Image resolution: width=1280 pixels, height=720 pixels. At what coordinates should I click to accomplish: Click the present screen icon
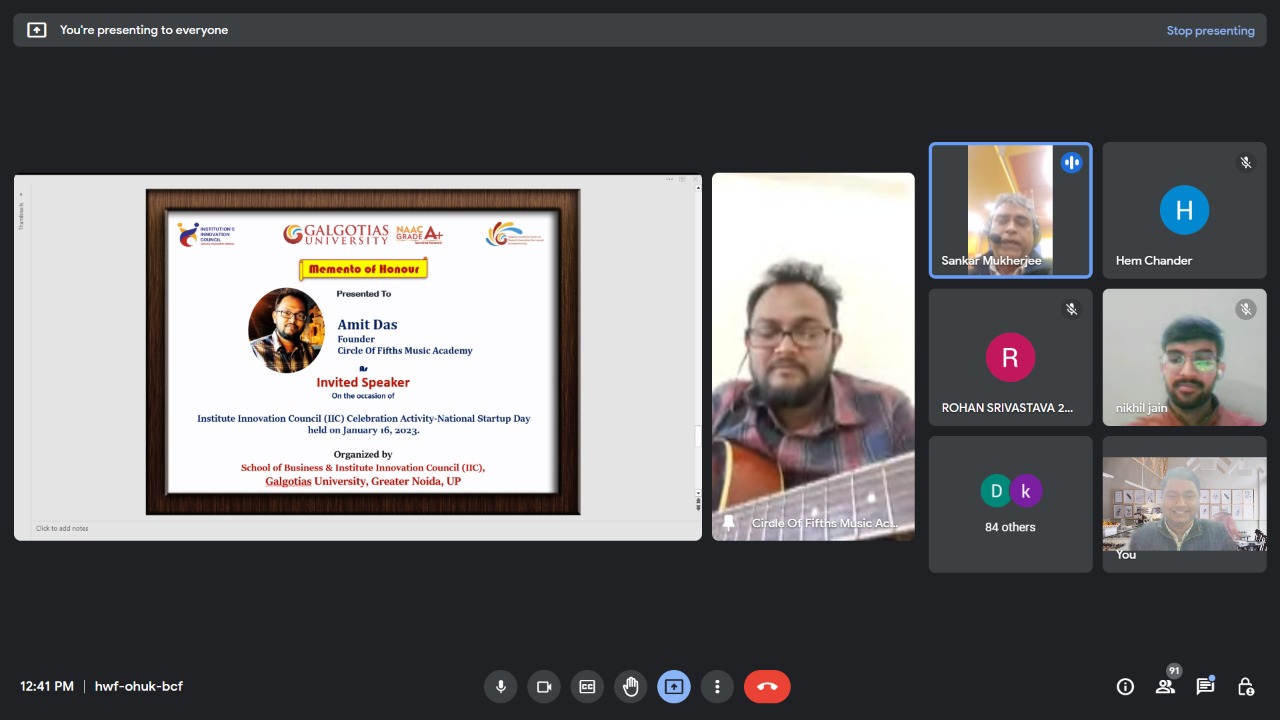[x=673, y=687]
